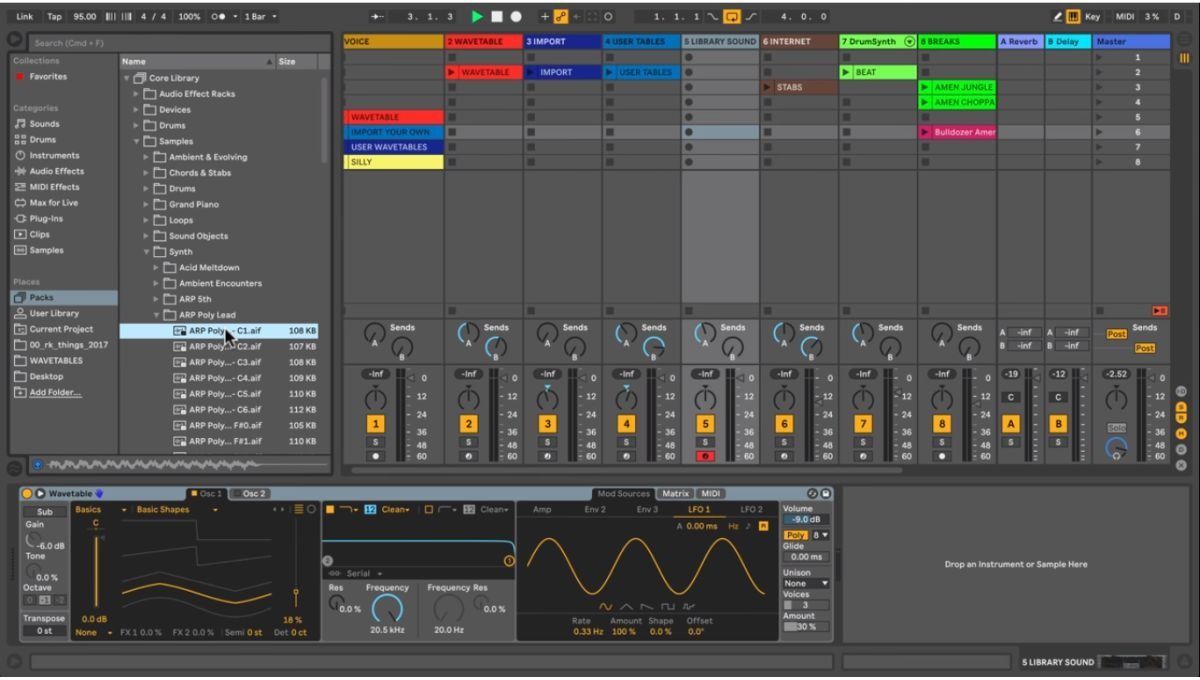The height and width of the screenshot is (680, 1200).
Task: Expand the Acid Meltdown folder
Action: tap(157, 268)
